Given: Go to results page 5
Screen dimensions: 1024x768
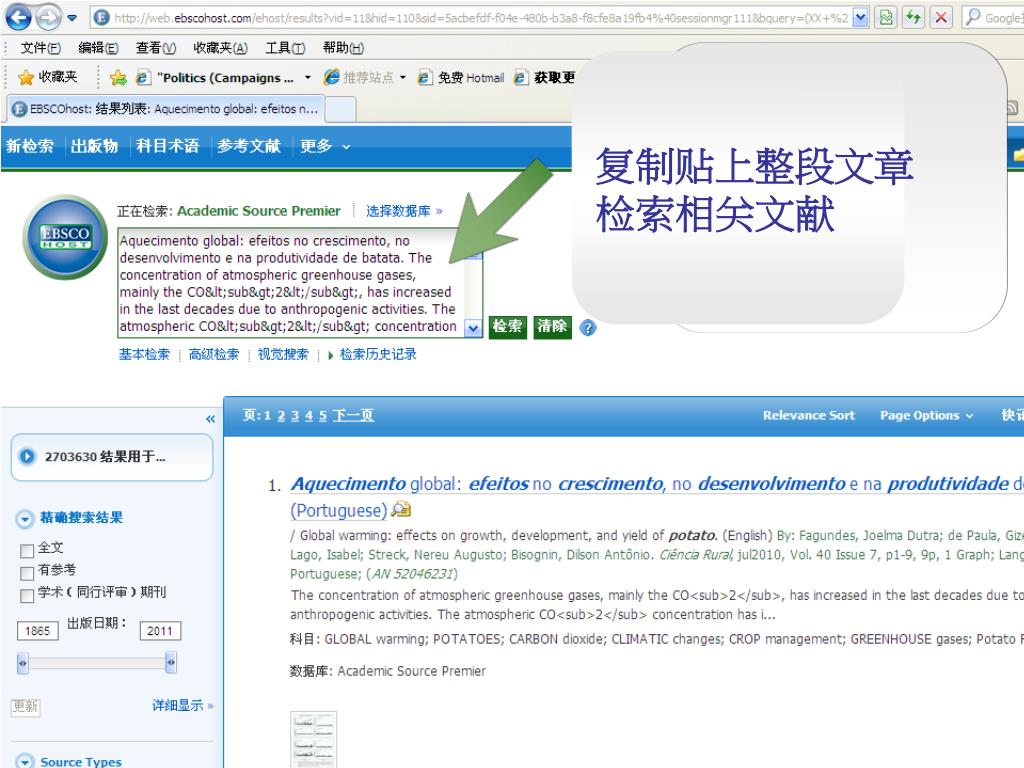Looking at the screenshot, I should tap(323, 416).
